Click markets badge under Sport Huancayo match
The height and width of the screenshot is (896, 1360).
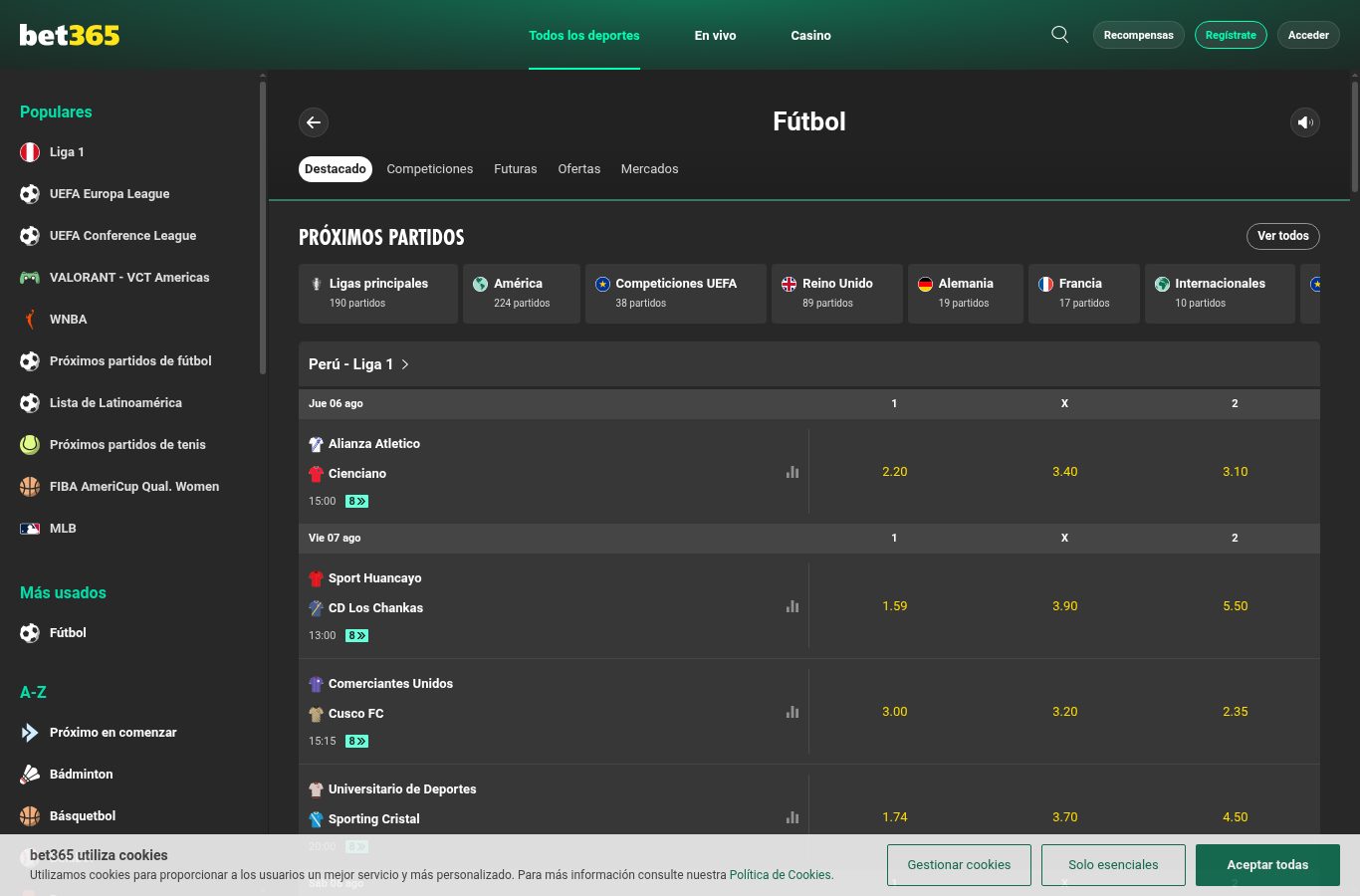click(x=357, y=636)
